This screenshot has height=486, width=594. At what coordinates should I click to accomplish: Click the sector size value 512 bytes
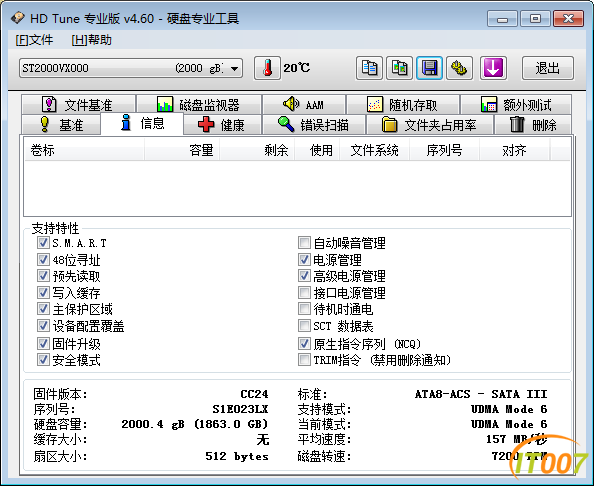coord(237,456)
